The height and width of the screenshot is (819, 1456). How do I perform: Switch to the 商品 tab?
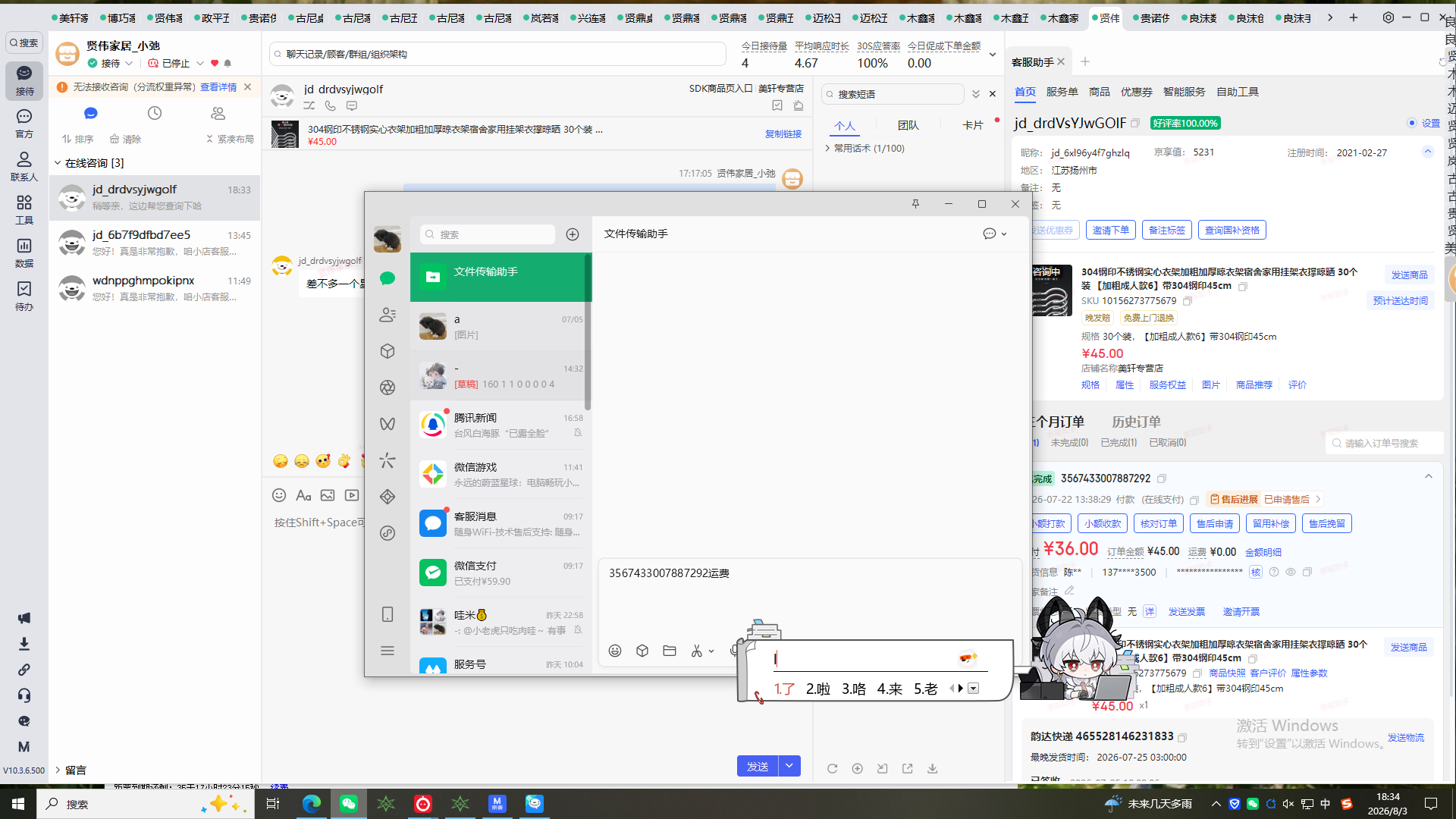[x=1099, y=92]
